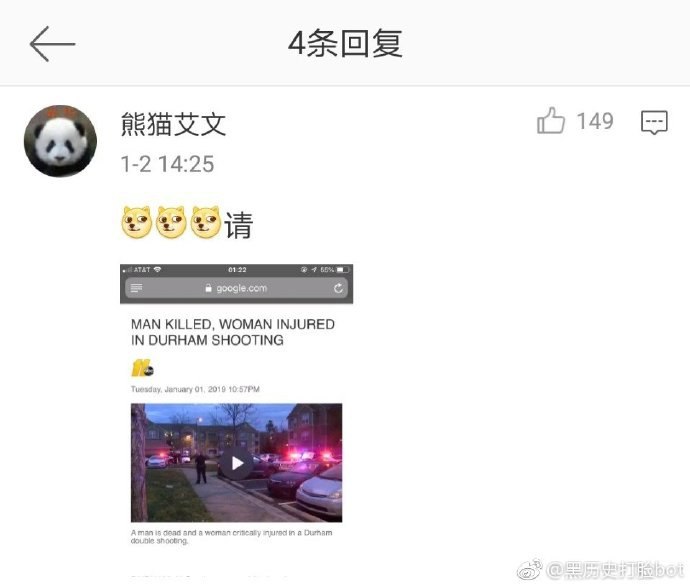
Task: Click reload icon in browser bar
Action: click(338, 288)
